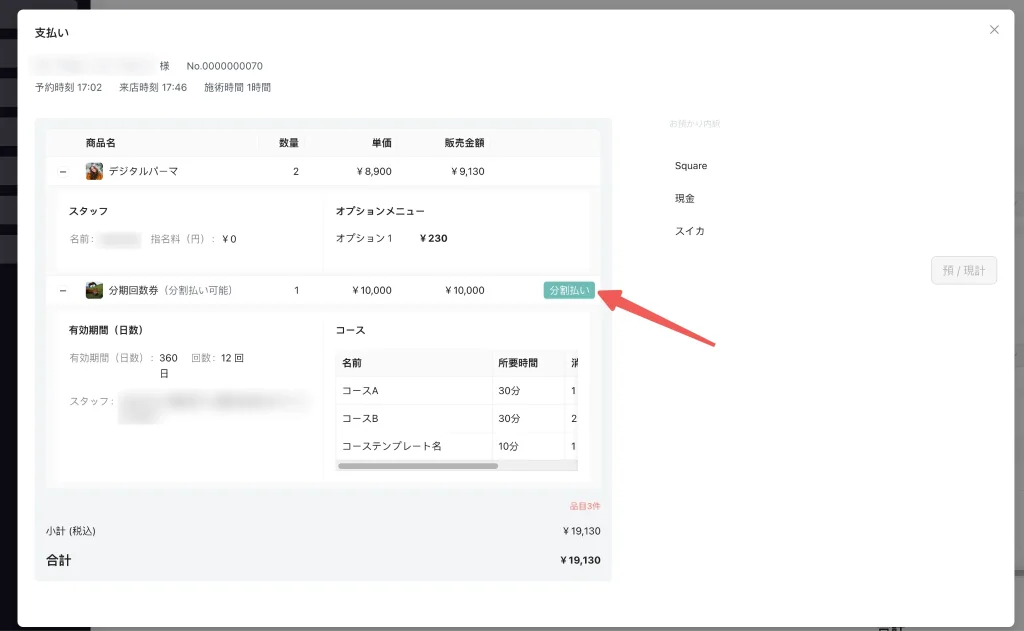Collapse the デジタルパーマ item row
Screen dimensions: 1024x631
pyautogui.click(x=63, y=172)
